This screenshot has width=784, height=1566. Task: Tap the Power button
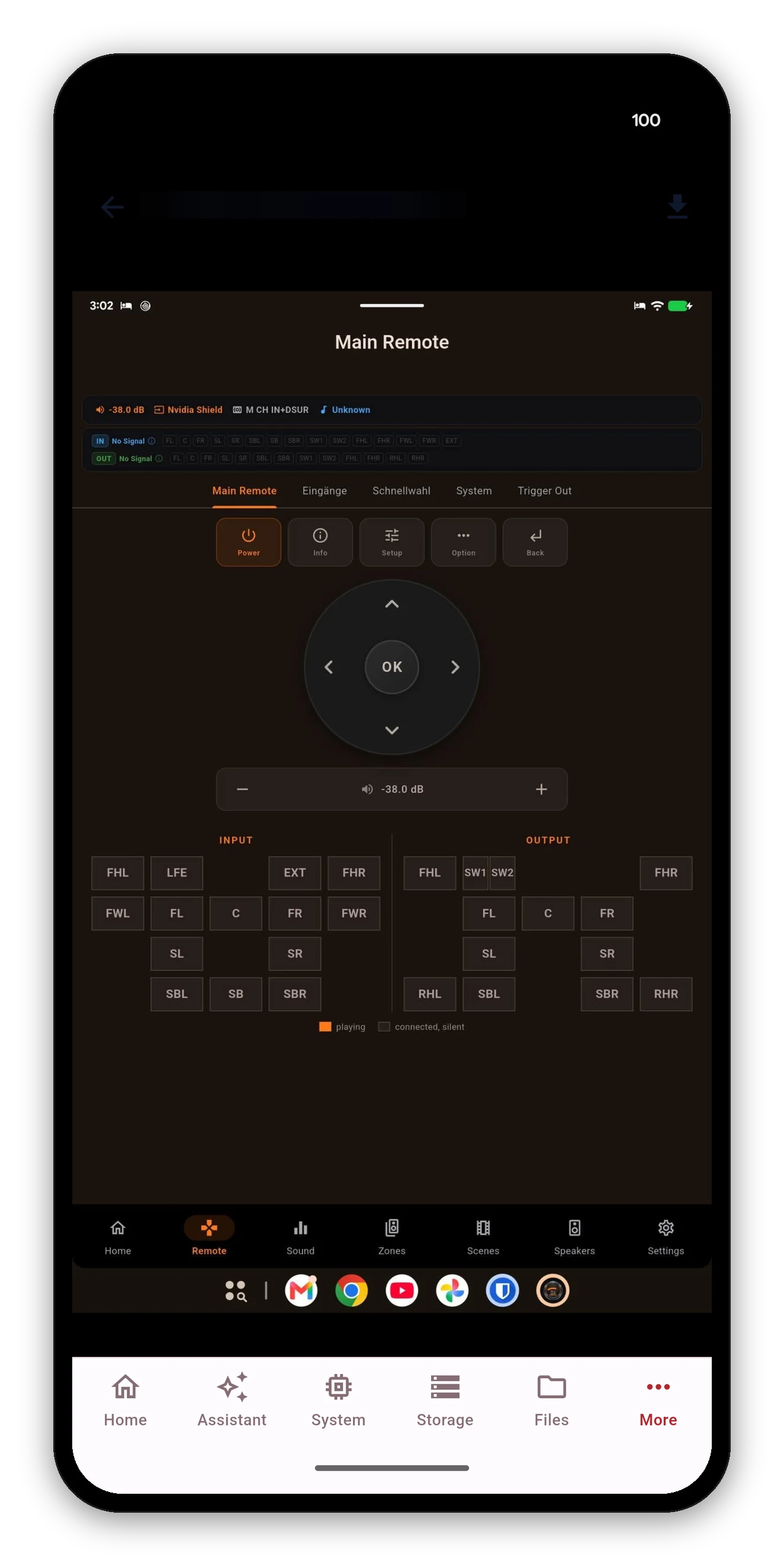248,542
